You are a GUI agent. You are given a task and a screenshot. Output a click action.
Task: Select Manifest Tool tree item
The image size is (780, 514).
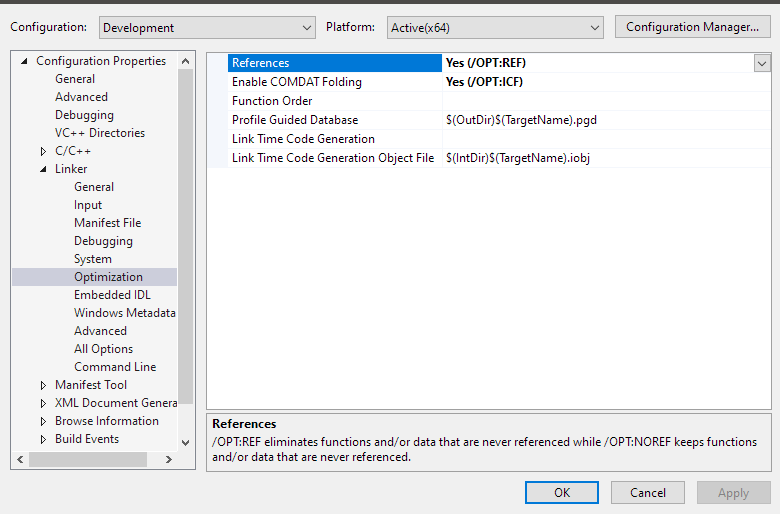click(91, 385)
